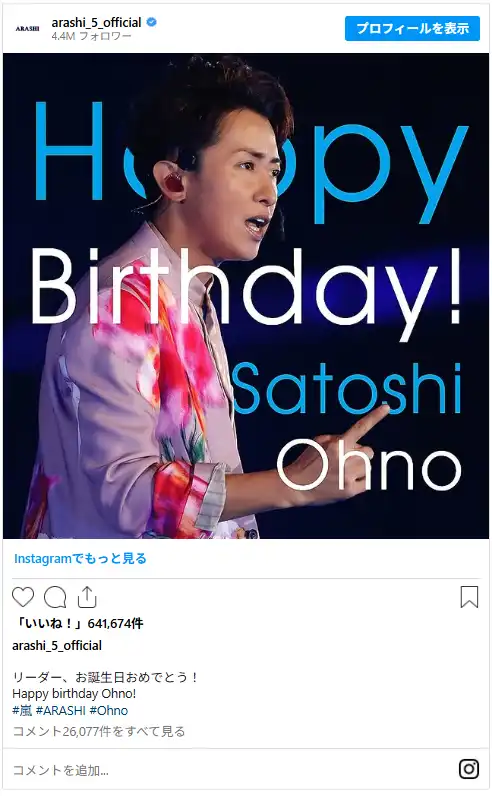Save post with the bookmark icon
This screenshot has width=492, height=796.
tap(469, 597)
